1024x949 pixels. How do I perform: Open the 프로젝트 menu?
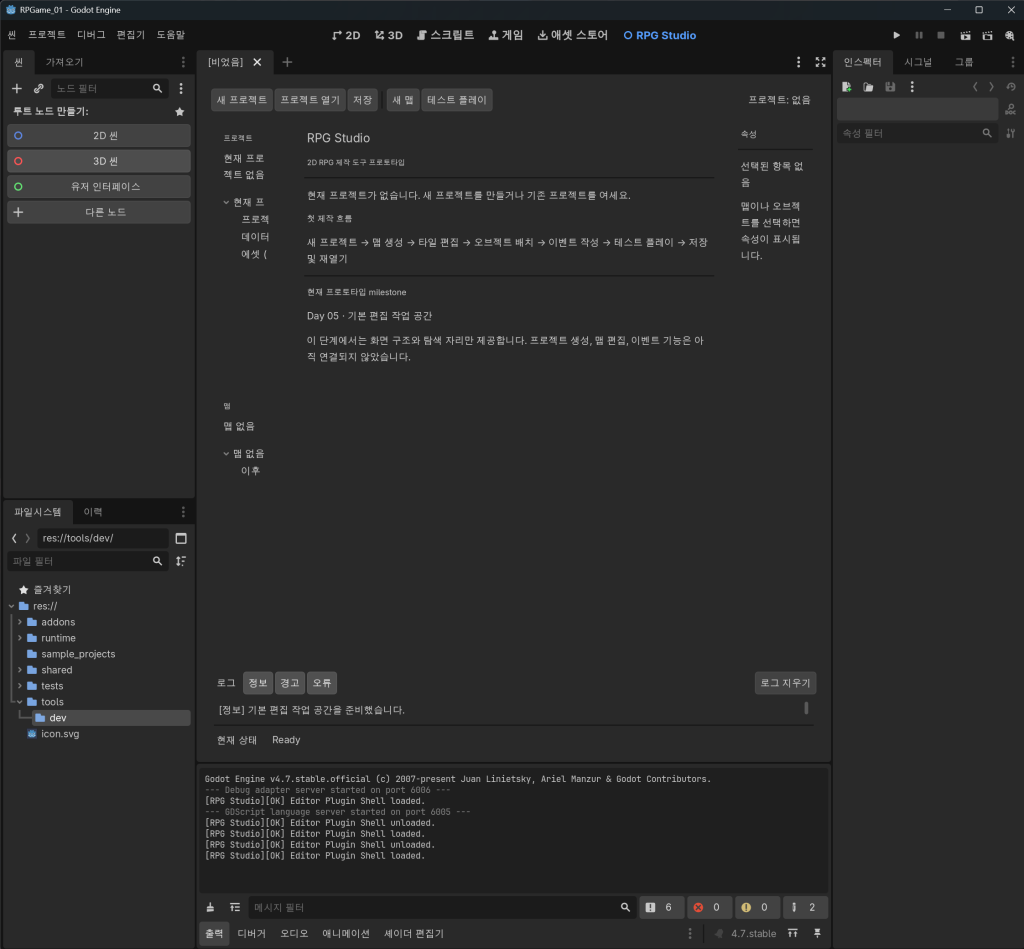(46, 35)
